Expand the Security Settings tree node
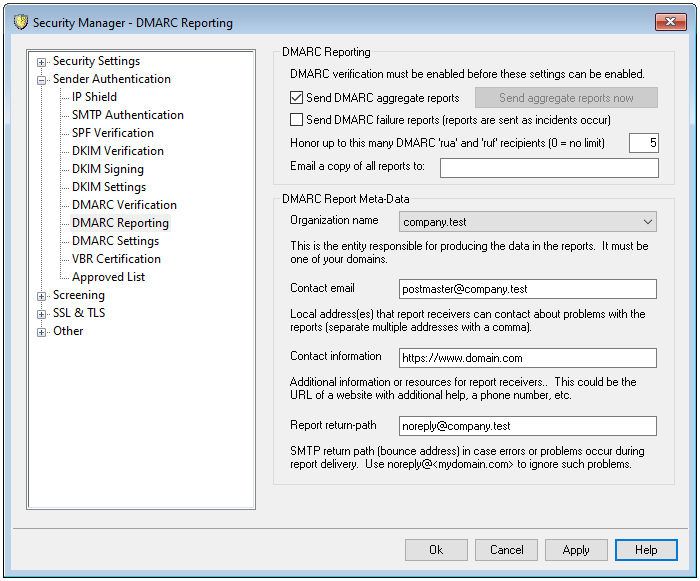Viewport: 700px width, 581px height. [x=42, y=62]
